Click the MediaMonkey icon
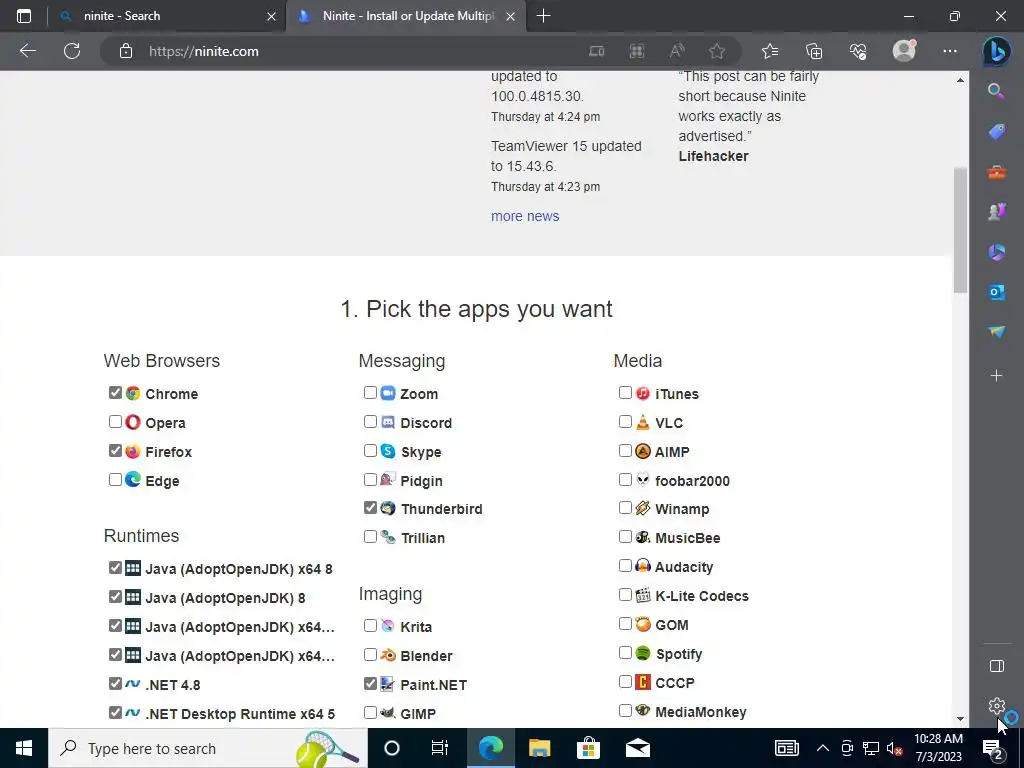This screenshot has width=1024, height=768. pos(643,710)
